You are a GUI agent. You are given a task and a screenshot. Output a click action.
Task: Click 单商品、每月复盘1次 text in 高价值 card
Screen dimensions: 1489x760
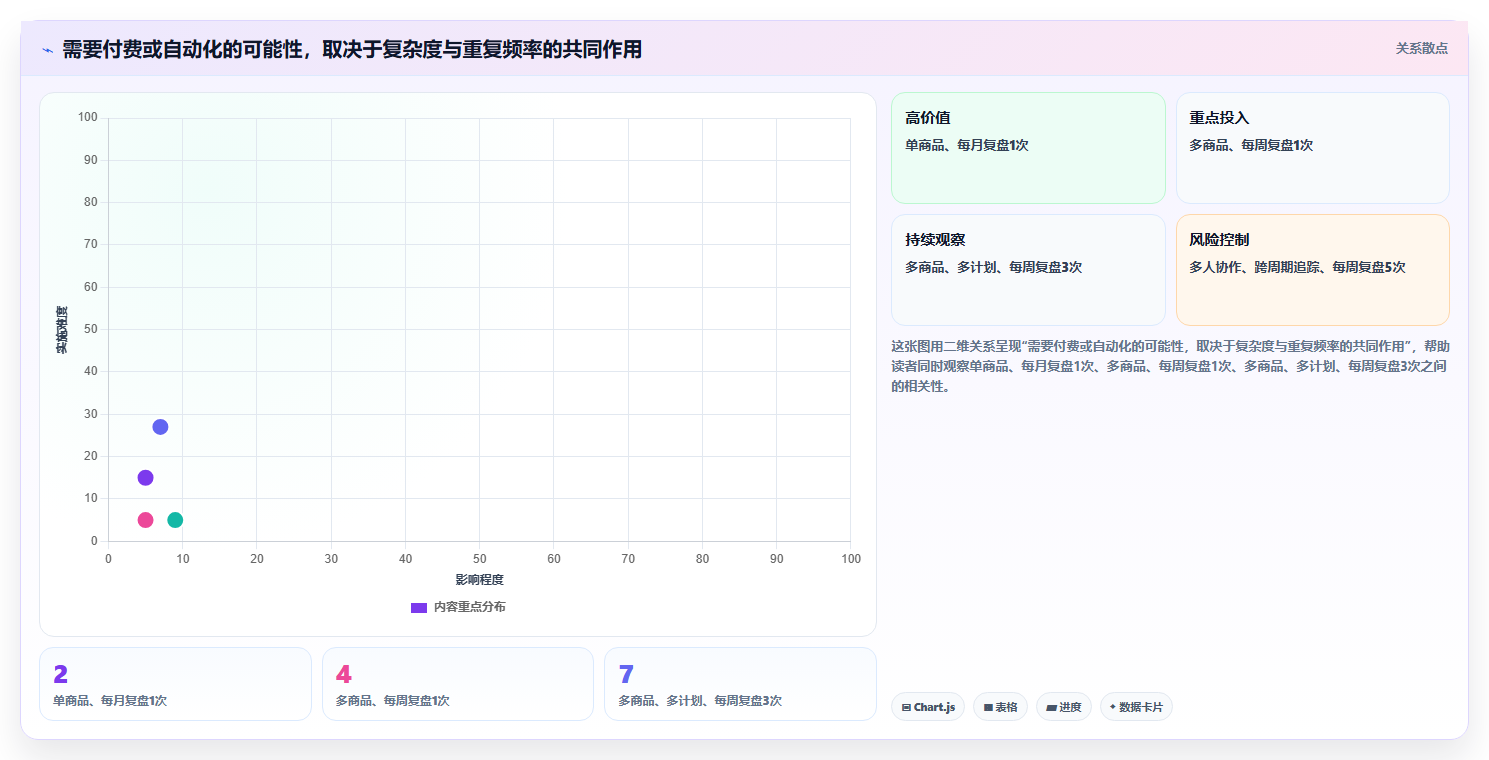click(967, 145)
